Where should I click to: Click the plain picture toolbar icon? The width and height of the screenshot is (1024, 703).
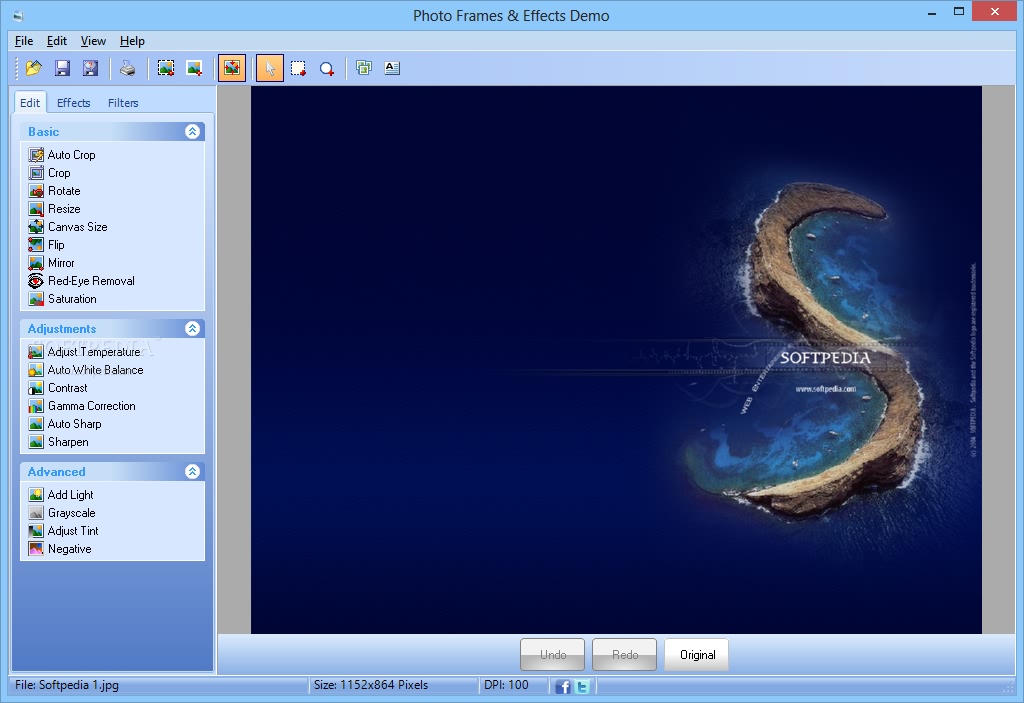point(194,68)
